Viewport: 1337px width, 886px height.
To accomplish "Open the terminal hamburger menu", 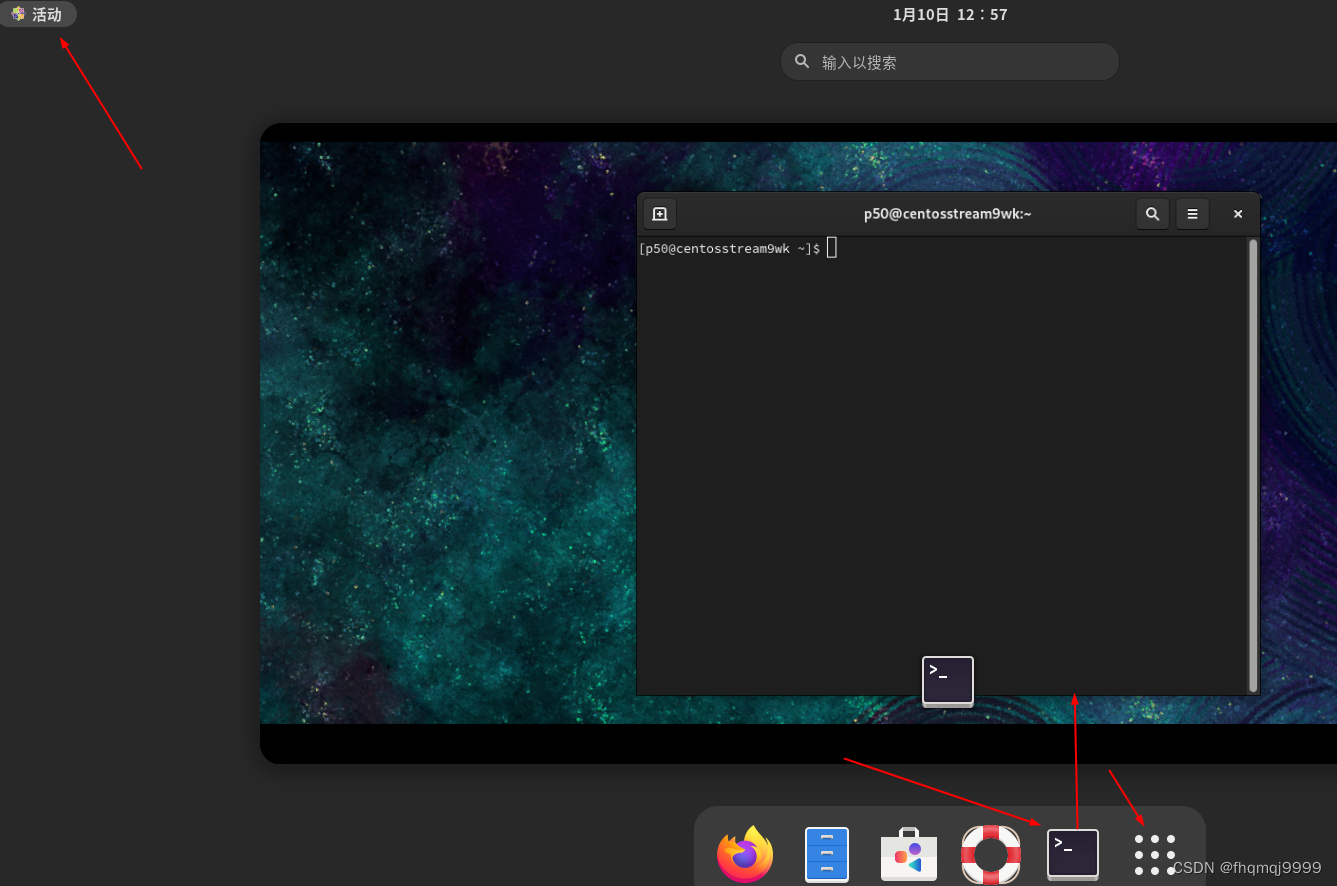I will point(1192,213).
